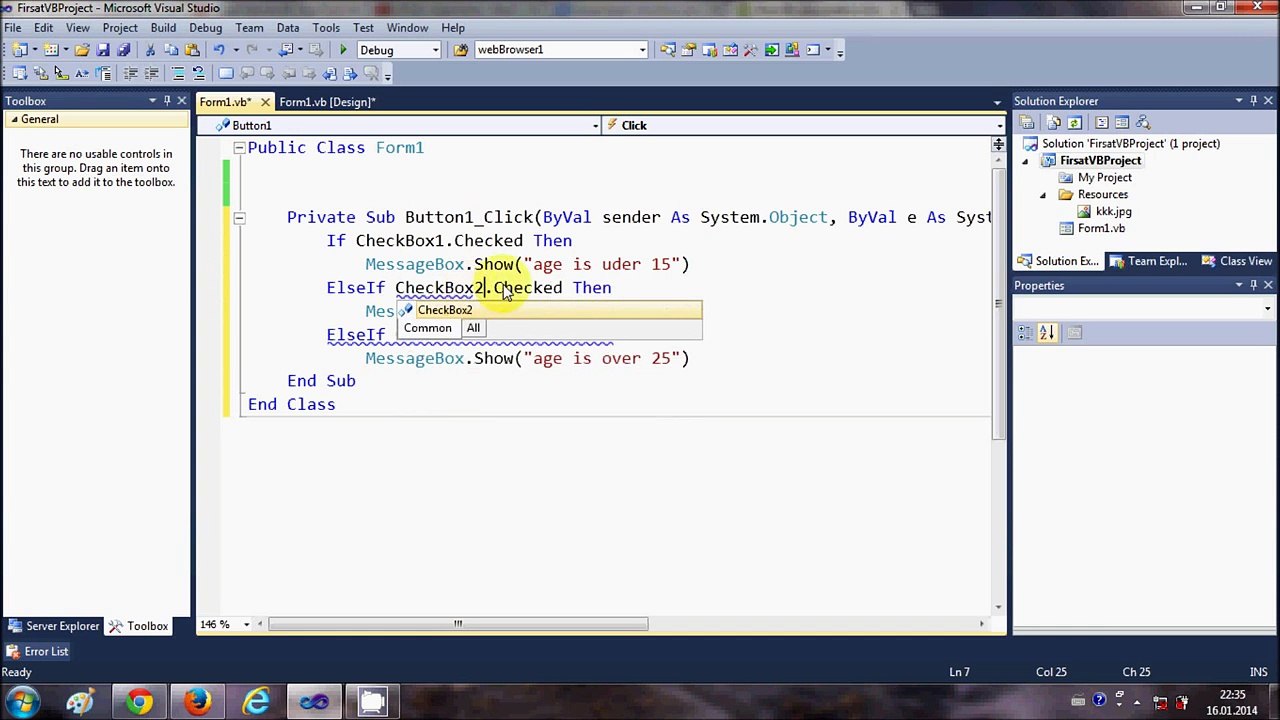Open the Debug menu
The height and width of the screenshot is (720, 1280).
coord(205,28)
